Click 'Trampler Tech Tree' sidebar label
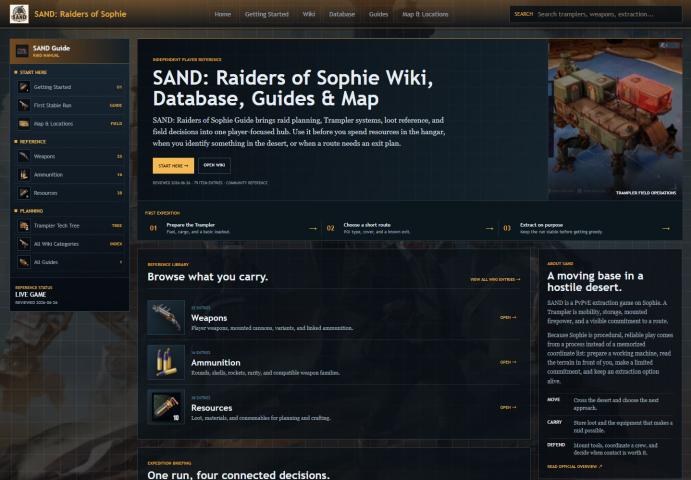Screen dimensions: 691x480 point(56,226)
